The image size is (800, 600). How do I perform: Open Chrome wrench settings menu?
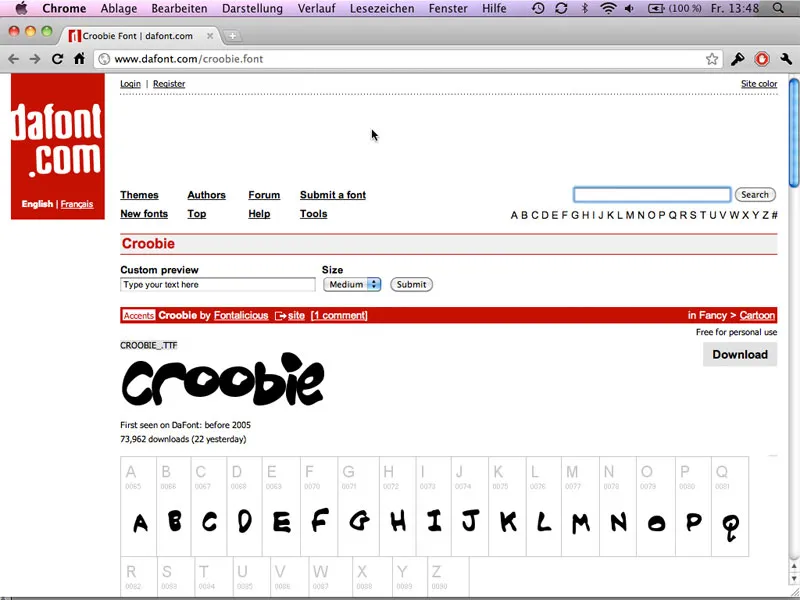point(786,59)
